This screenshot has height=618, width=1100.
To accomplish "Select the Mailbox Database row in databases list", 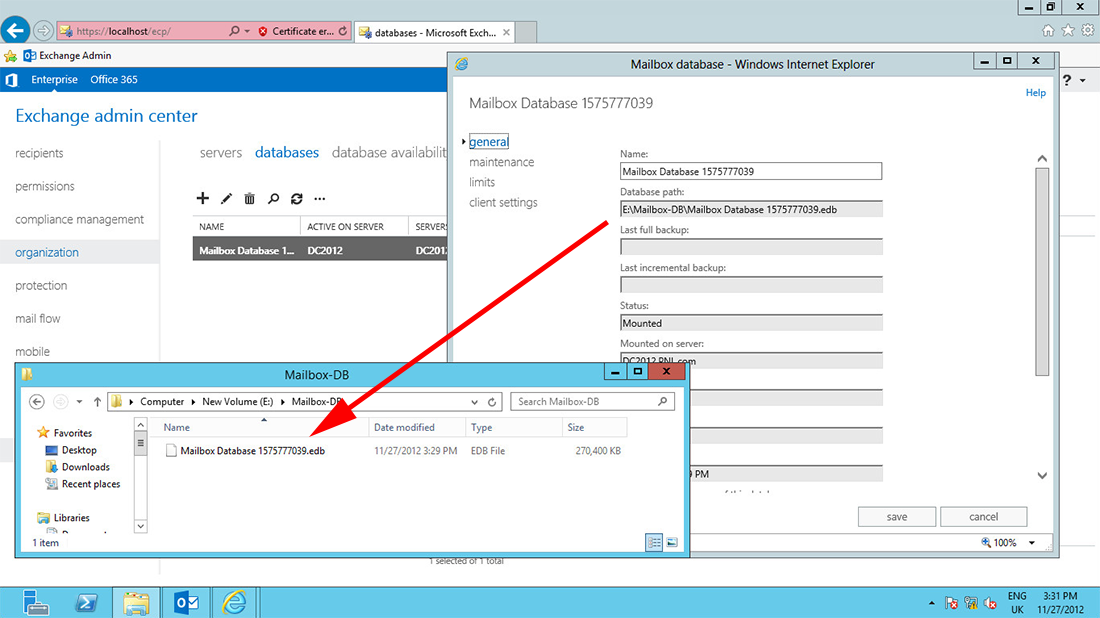I will point(320,250).
